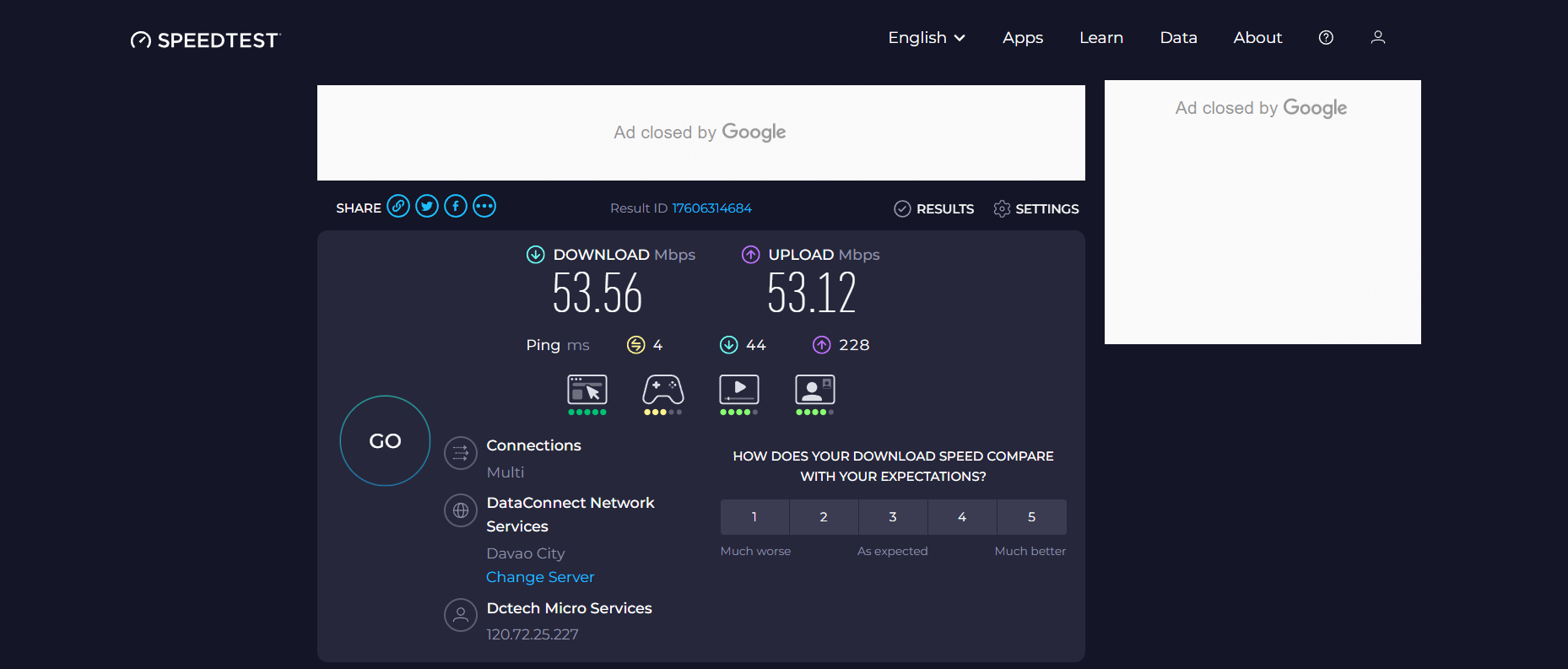
Task: Open SETTINGS
Action: (1036, 208)
